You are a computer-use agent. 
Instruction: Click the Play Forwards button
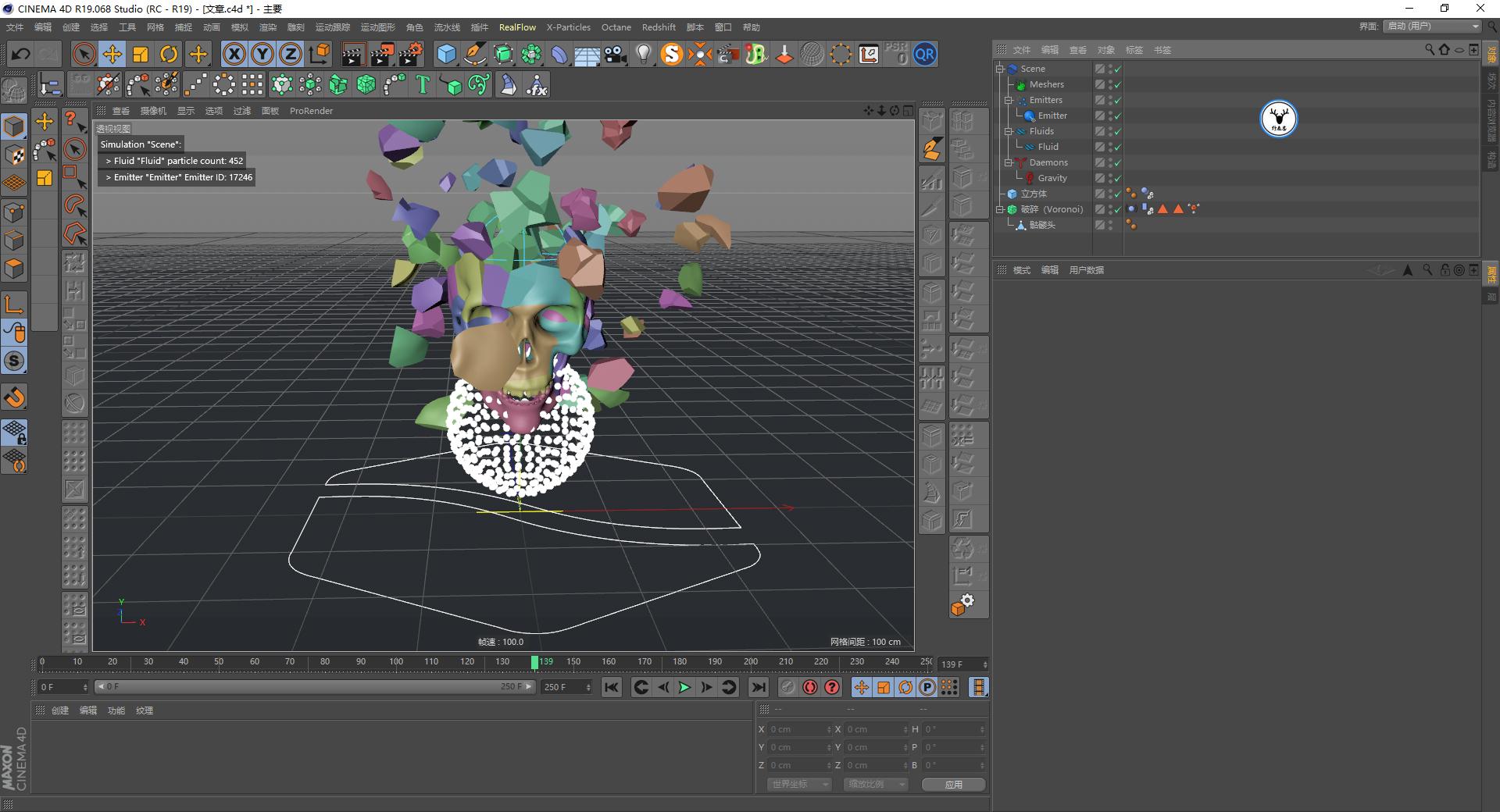tap(684, 687)
